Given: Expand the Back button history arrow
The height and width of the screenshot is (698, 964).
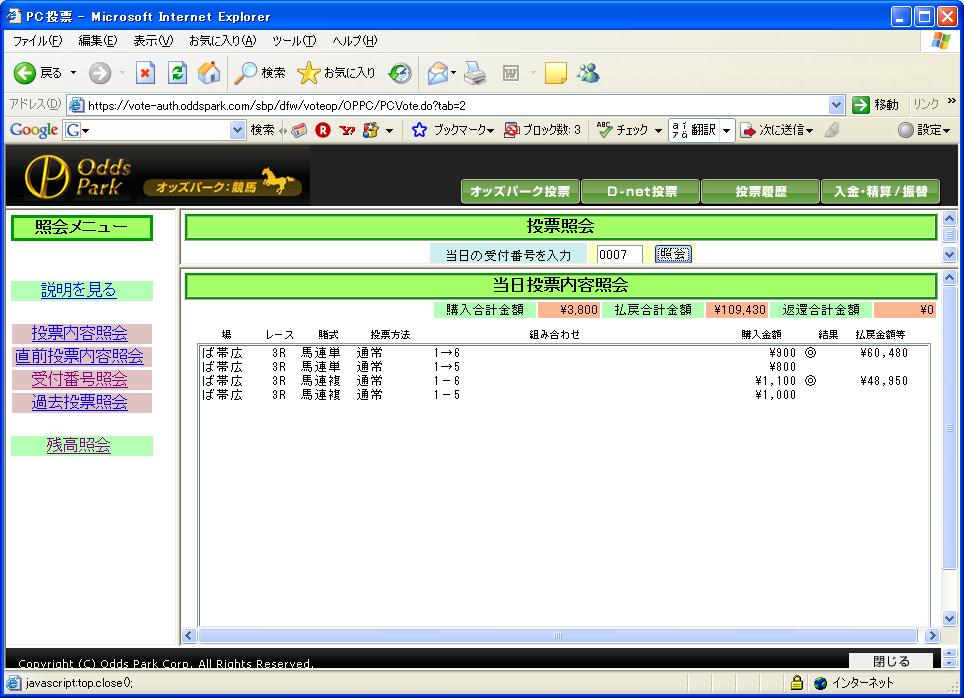Looking at the screenshot, I should click(73, 73).
